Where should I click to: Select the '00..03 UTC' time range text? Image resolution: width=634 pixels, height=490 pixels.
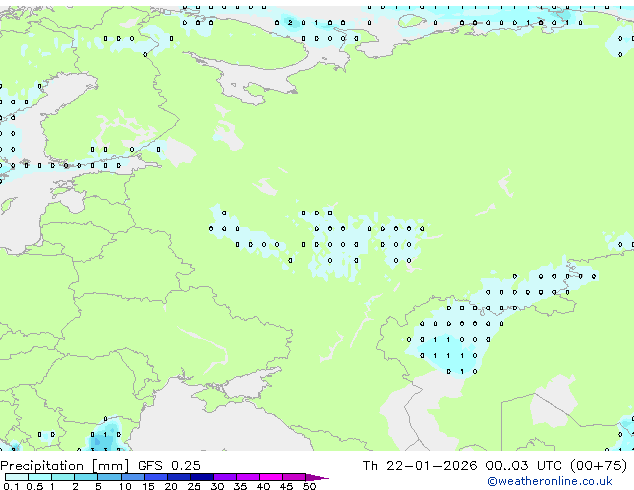524,466
